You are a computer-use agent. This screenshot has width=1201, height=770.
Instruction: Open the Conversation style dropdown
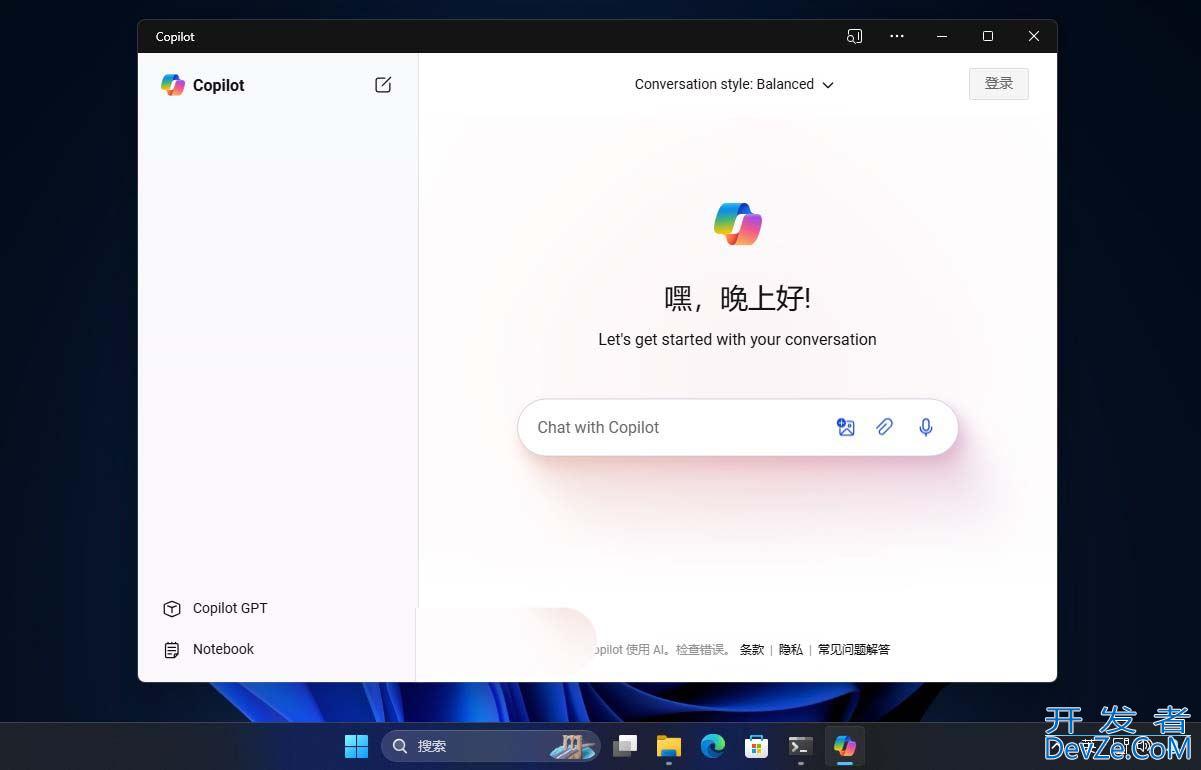pyautogui.click(x=734, y=84)
